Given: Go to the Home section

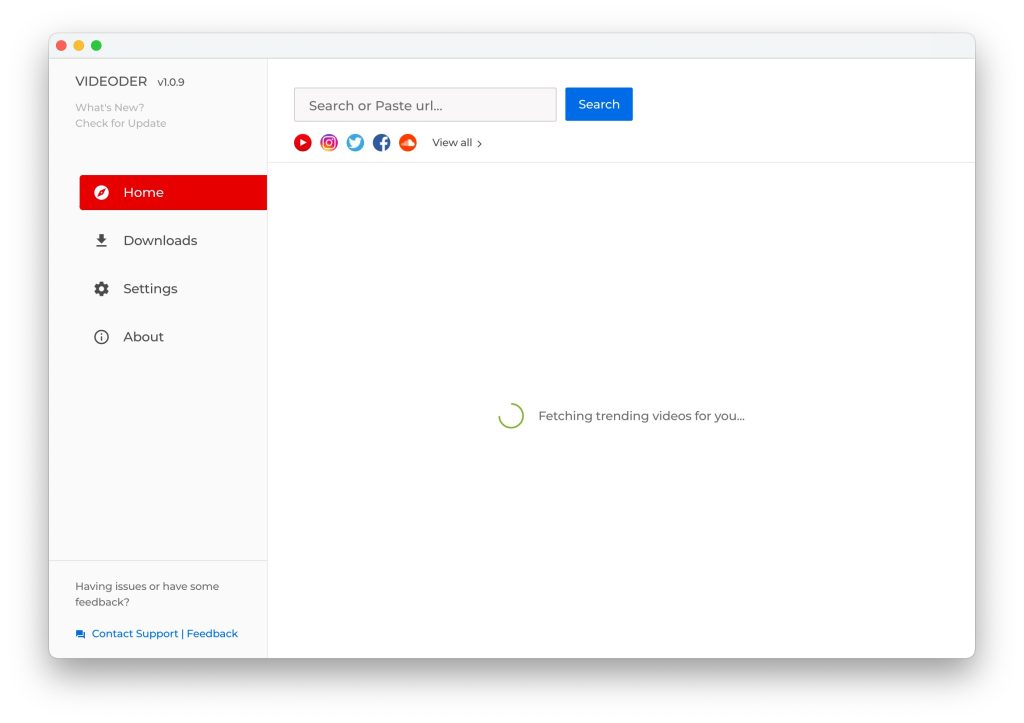Looking at the screenshot, I should (x=173, y=192).
